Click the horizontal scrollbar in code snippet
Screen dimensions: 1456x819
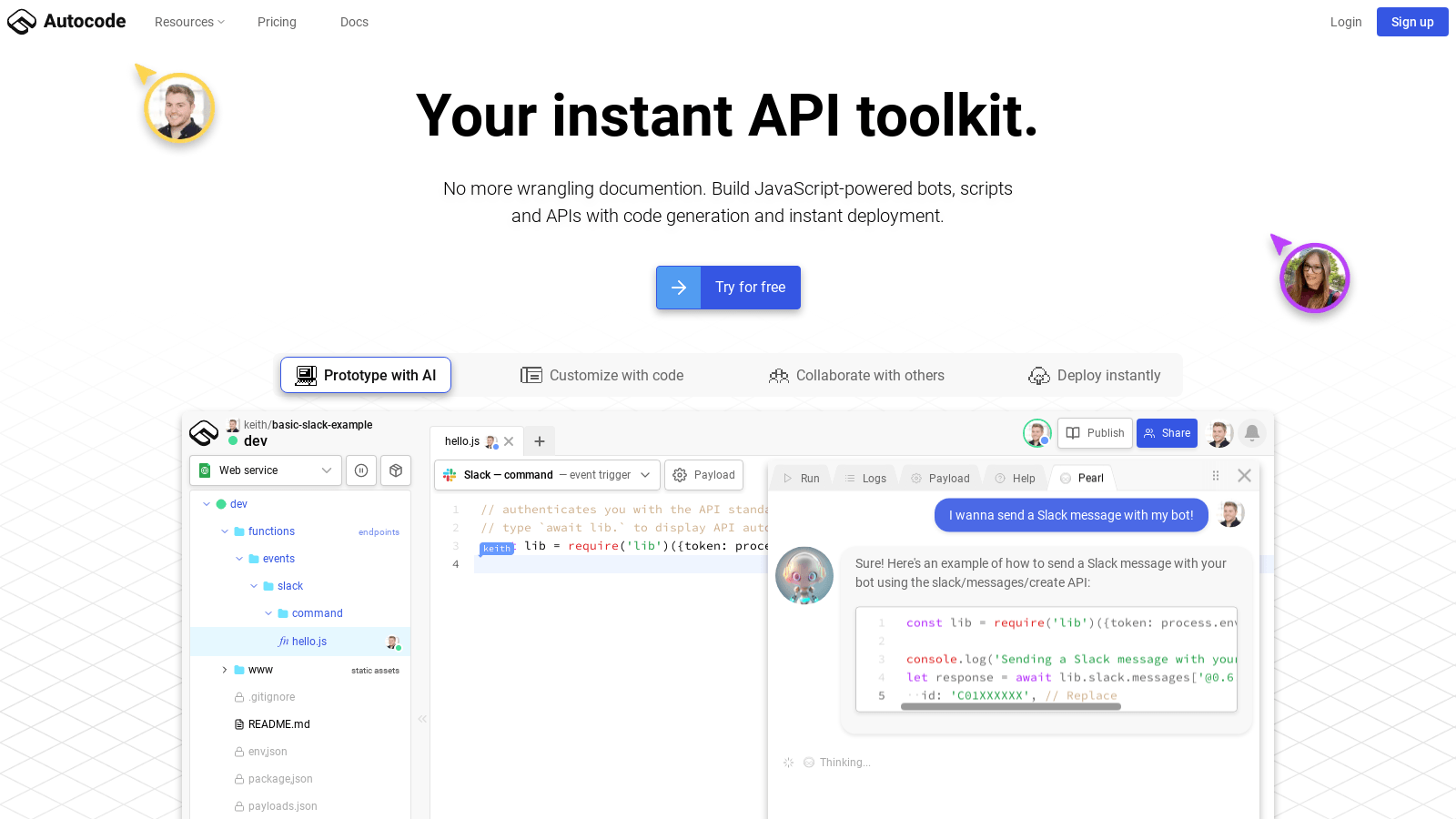pyautogui.click(x=1011, y=706)
